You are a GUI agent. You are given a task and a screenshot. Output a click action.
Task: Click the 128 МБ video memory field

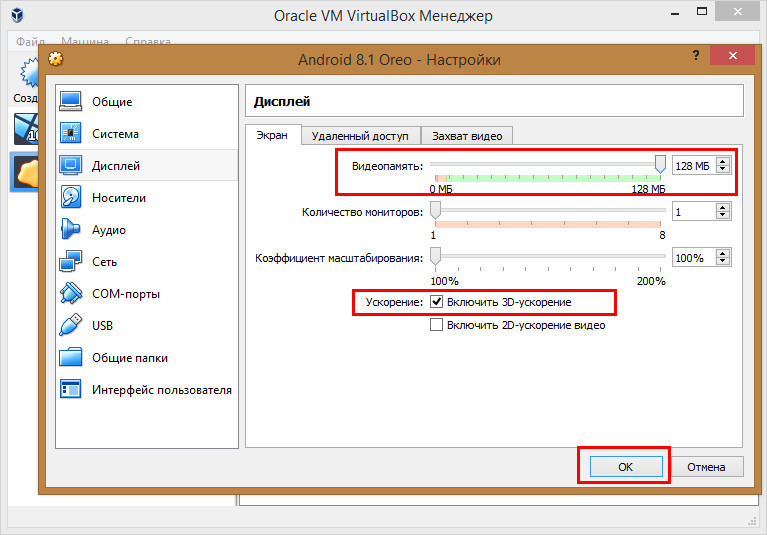coord(695,166)
